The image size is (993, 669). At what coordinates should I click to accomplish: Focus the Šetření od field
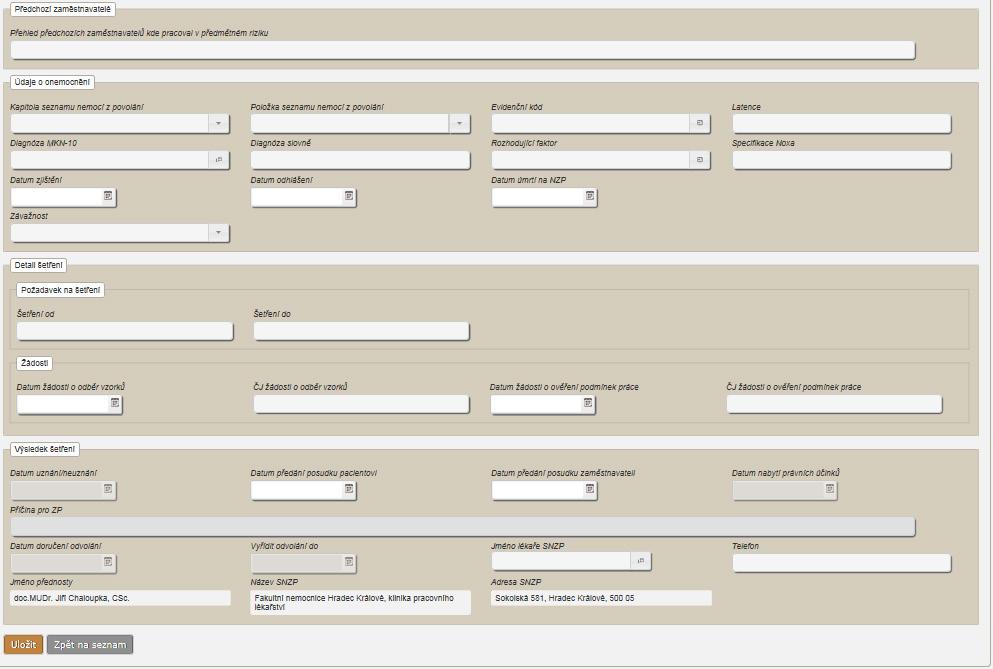(125, 331)
